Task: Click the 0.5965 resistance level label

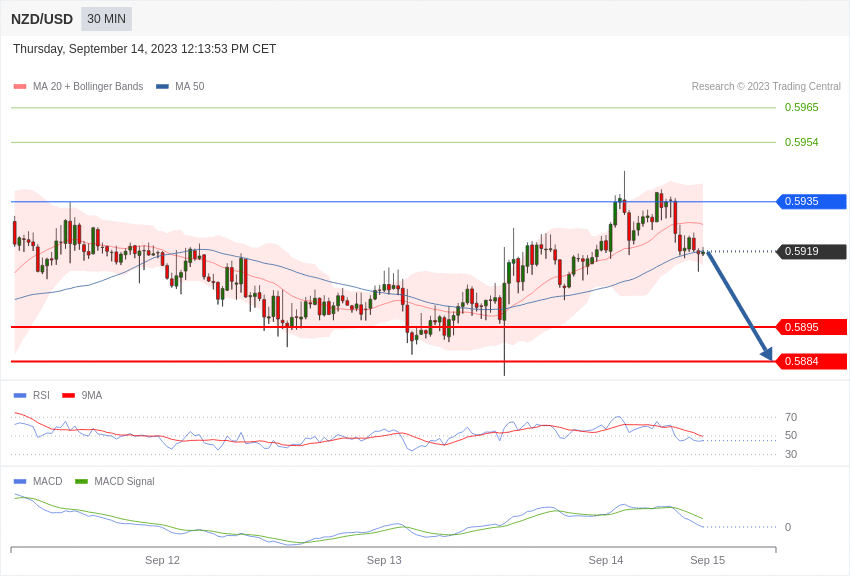Action: pyautogui.click(x=801, y=107)
